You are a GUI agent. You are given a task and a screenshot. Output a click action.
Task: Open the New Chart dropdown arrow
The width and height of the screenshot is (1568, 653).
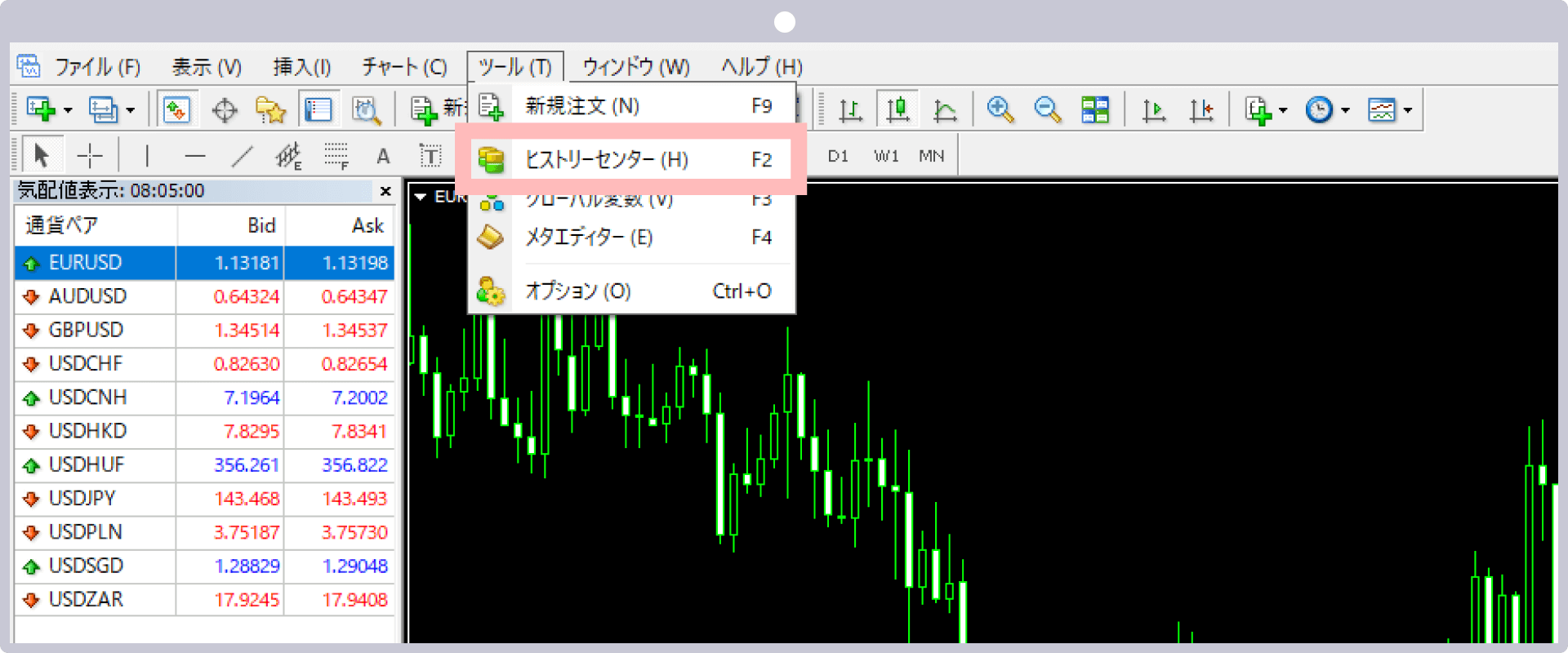68,109
